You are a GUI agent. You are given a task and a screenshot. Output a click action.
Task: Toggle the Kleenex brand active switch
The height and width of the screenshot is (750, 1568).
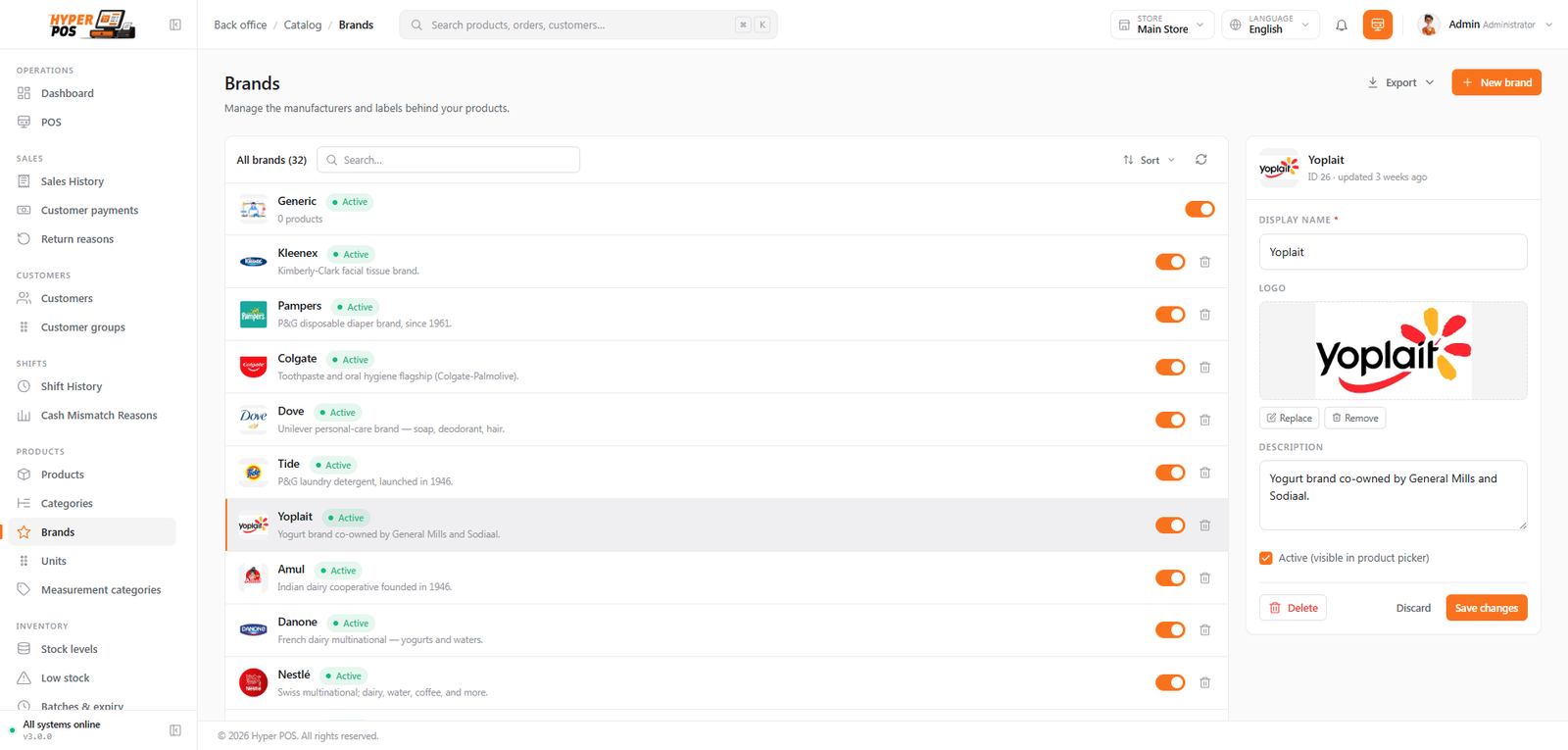point(1170,262)
